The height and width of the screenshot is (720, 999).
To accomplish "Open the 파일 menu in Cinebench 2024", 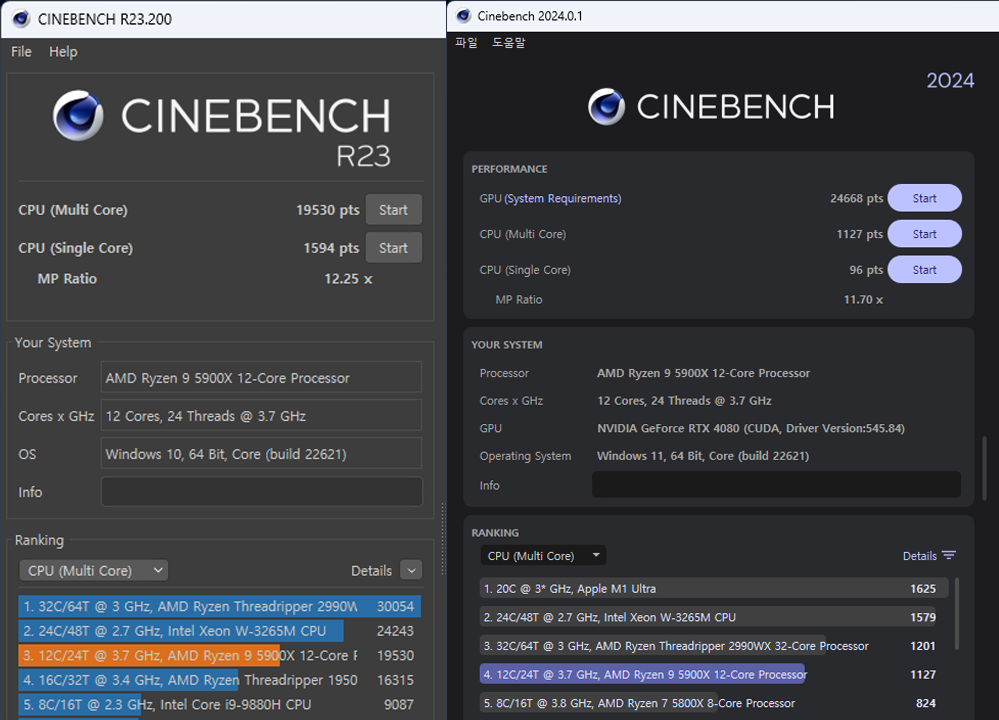I will point(466,43).
